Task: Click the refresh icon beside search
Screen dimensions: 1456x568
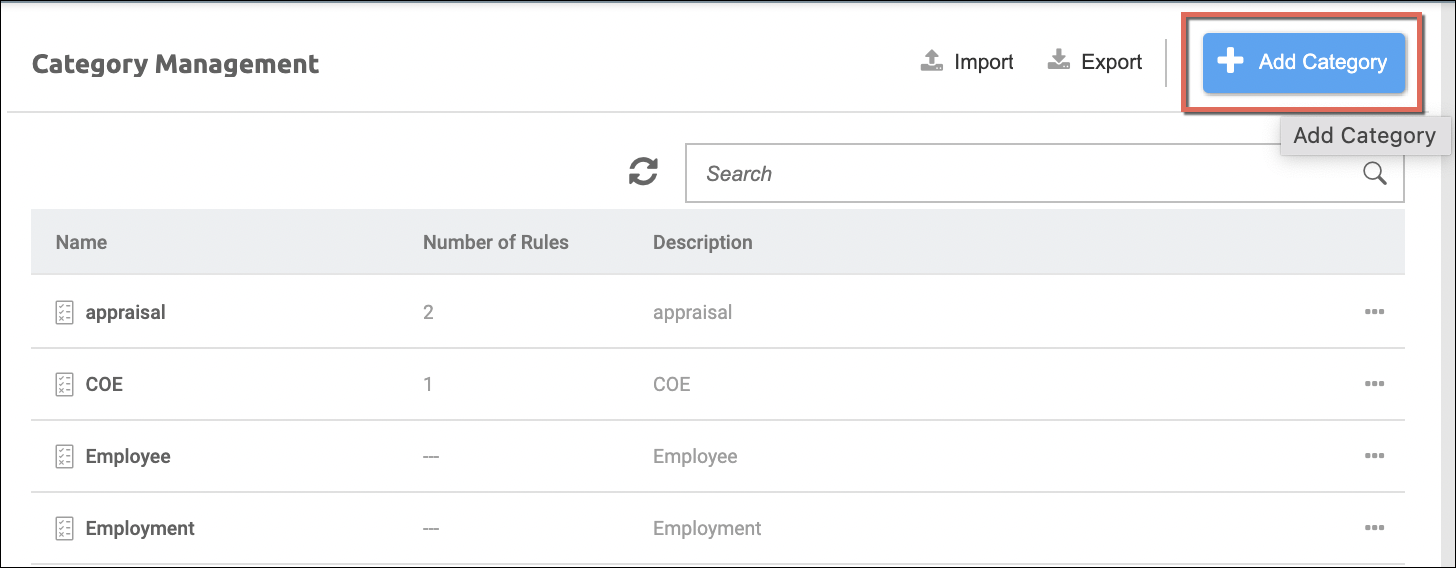Action: point(643,172)
